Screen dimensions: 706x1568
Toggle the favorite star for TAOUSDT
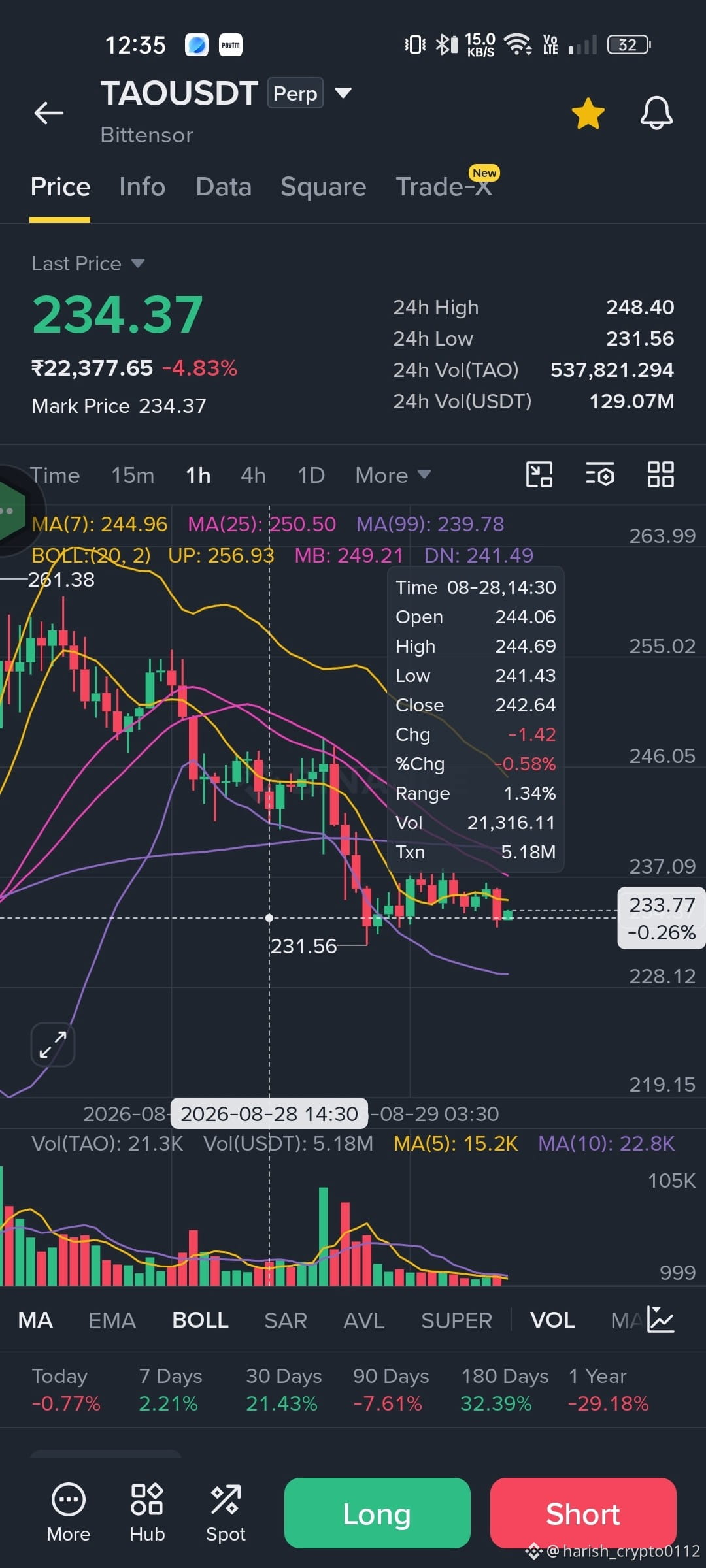[x=588, y=114]
